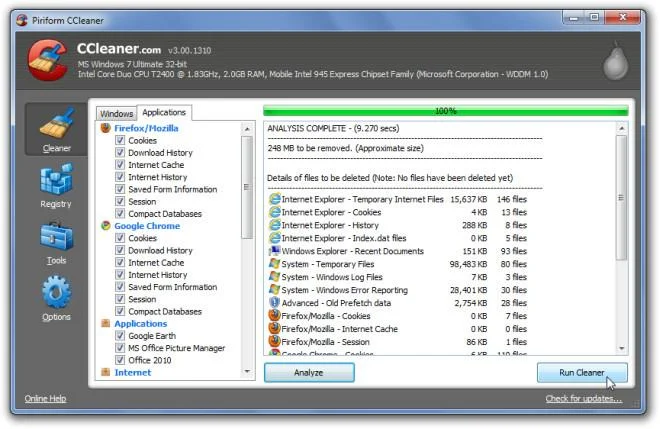
Task: Click the Google Chrome group icon
Action: (106, 226)
